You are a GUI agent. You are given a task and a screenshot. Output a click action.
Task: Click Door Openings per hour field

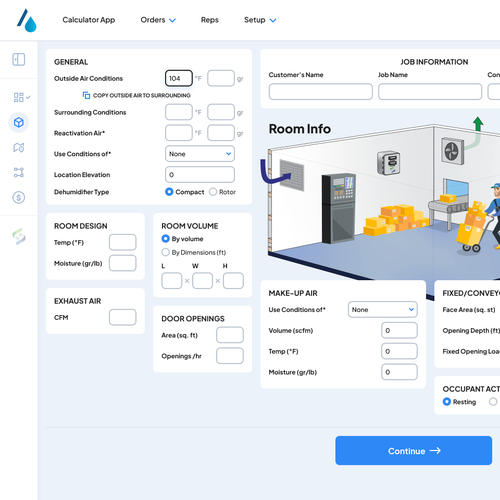pyautogui.click(x=230, y=356)
